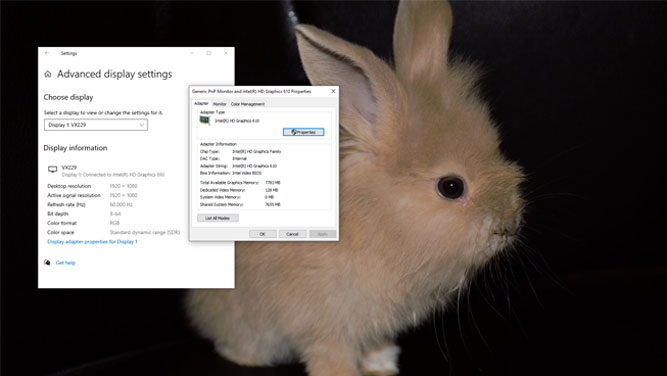Switch to the Color Management tab
The height and width of the screenshot is (376, 667).
(x=248, y=104)
